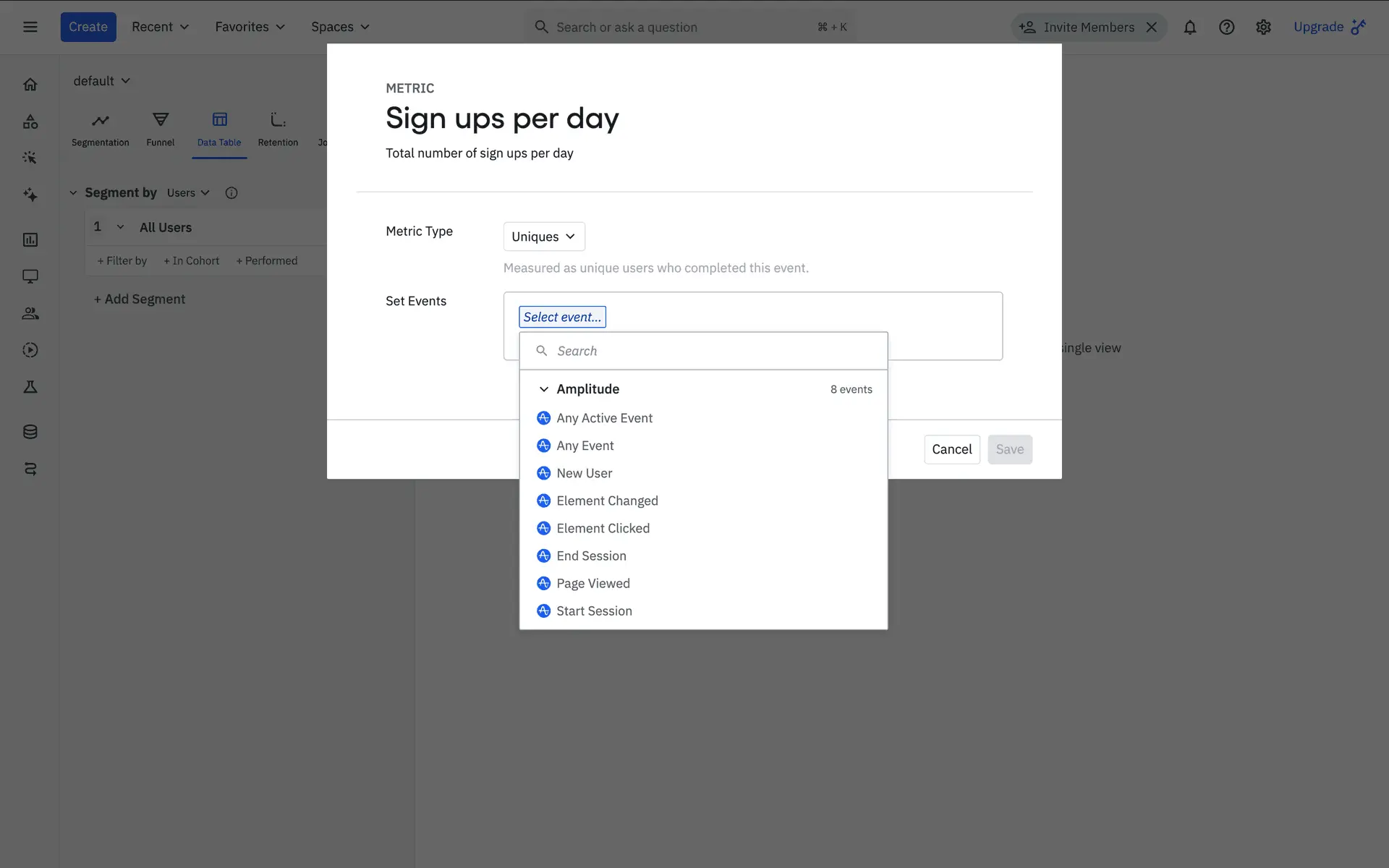Expand the default project dropdown
Image resolution: width=1389 pixels, height=868 pixels.
[x=101, y=81]
